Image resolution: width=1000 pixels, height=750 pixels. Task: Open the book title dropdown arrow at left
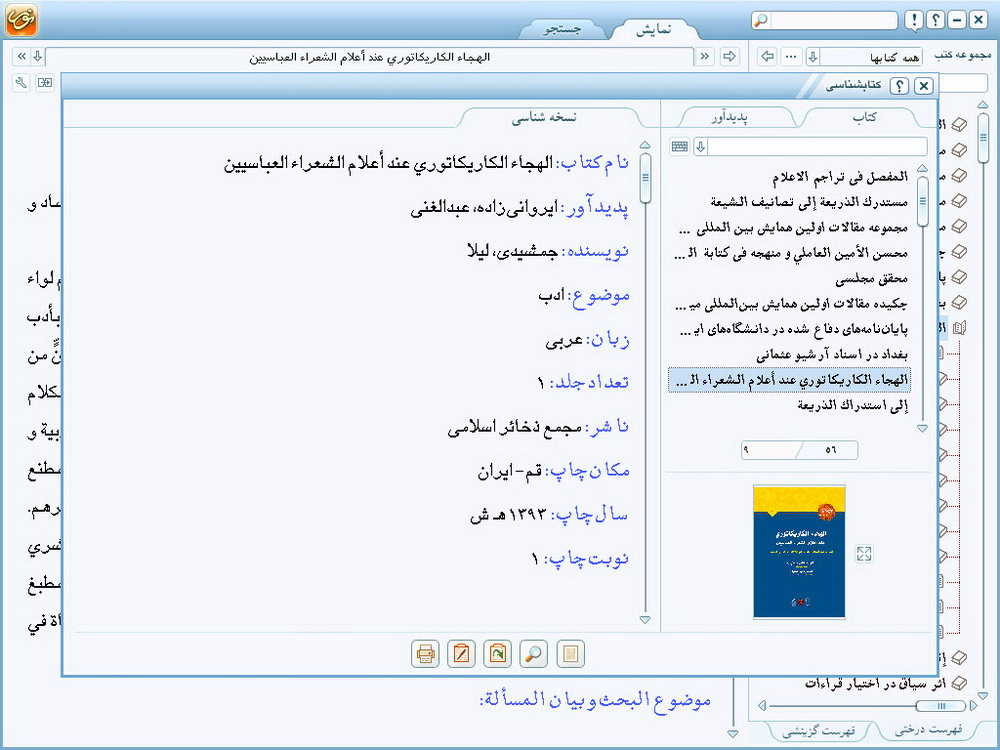(x=37, y=57)
